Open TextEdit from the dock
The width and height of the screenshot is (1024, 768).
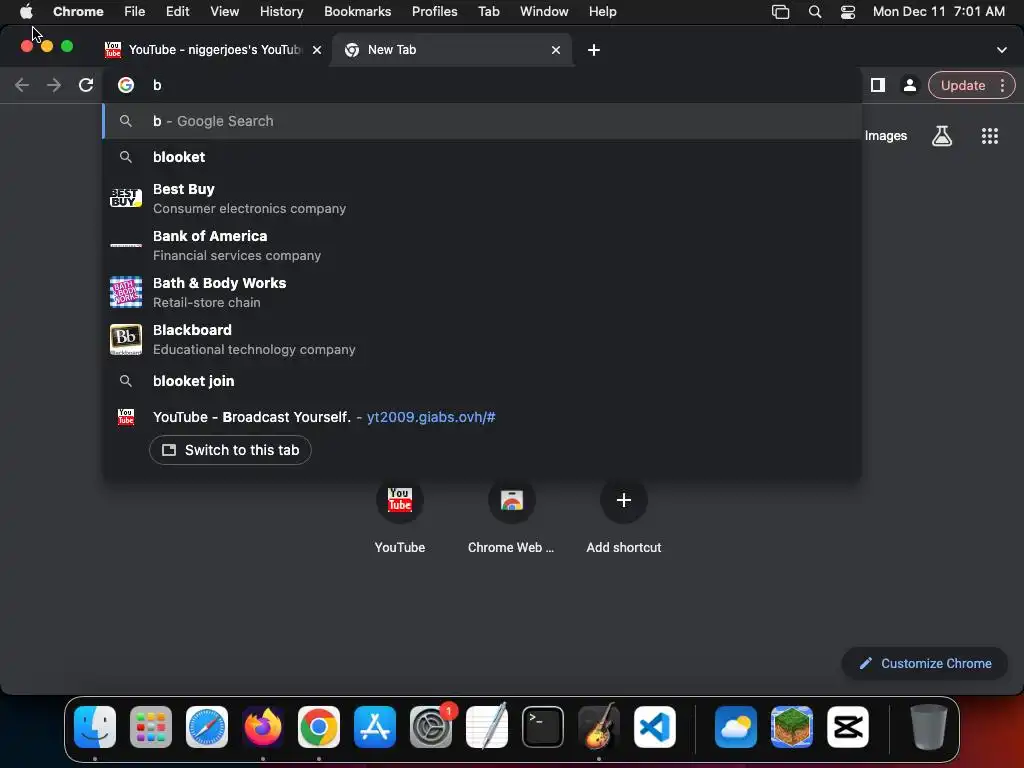click(487, 727)
